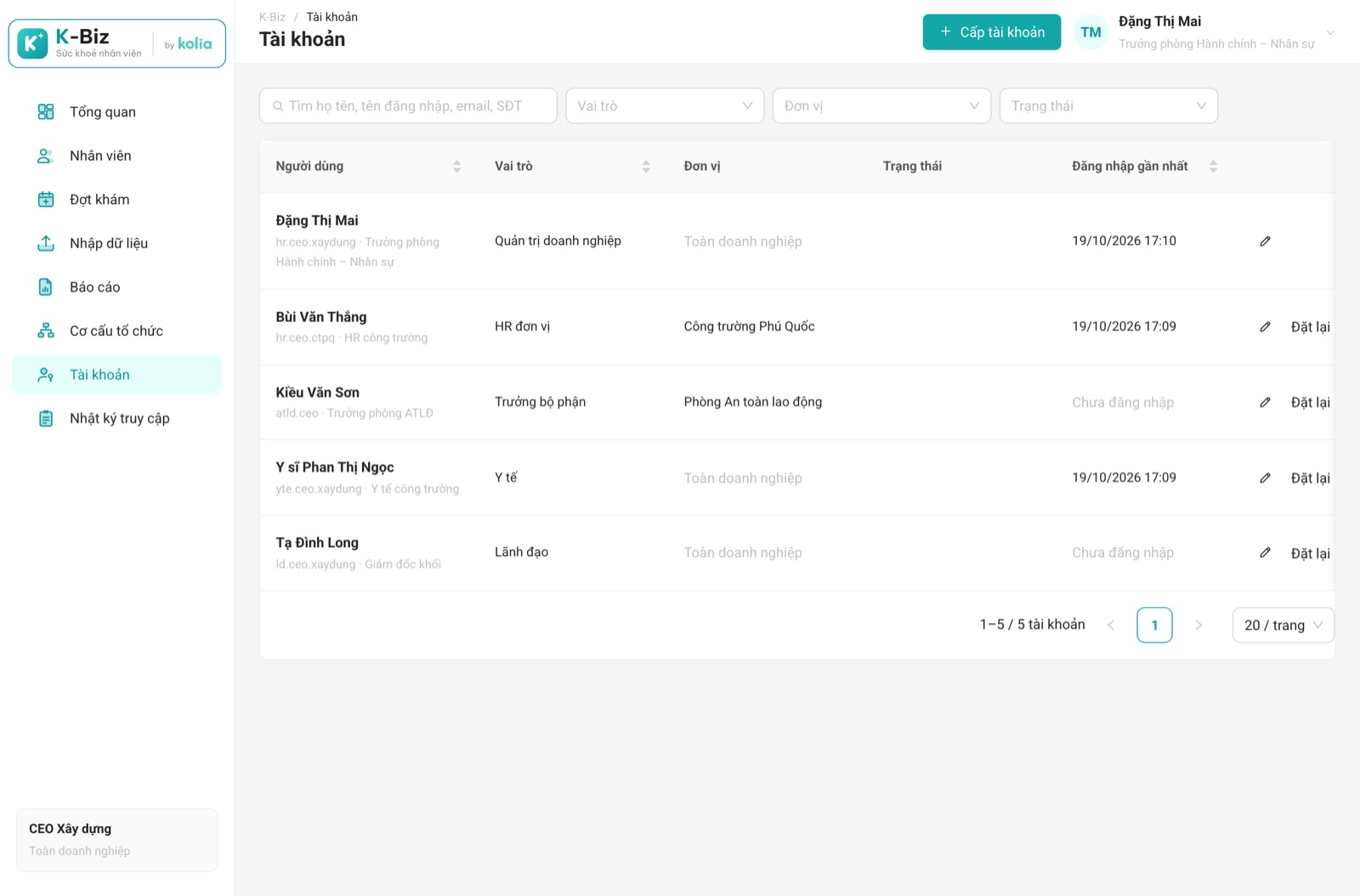This screenshot has height=896, width=1360.
Task: Open Tổng quan dashboard icon
Action: point(46,111)
